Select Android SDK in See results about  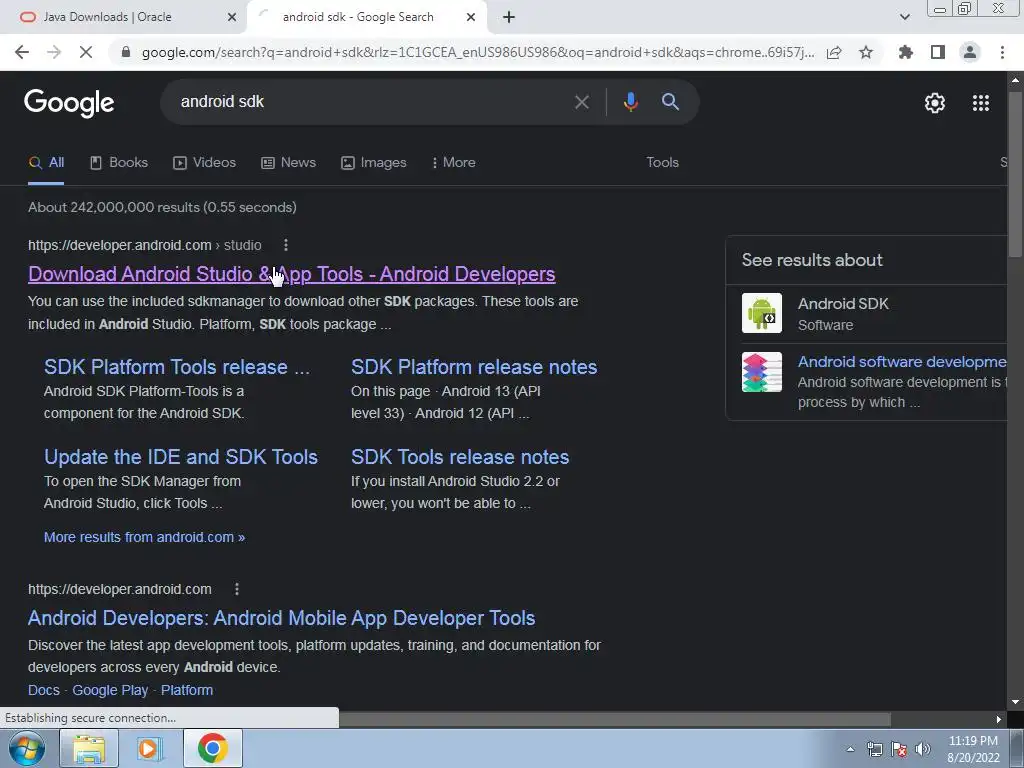pyautogui.click(x=843, y=304)
